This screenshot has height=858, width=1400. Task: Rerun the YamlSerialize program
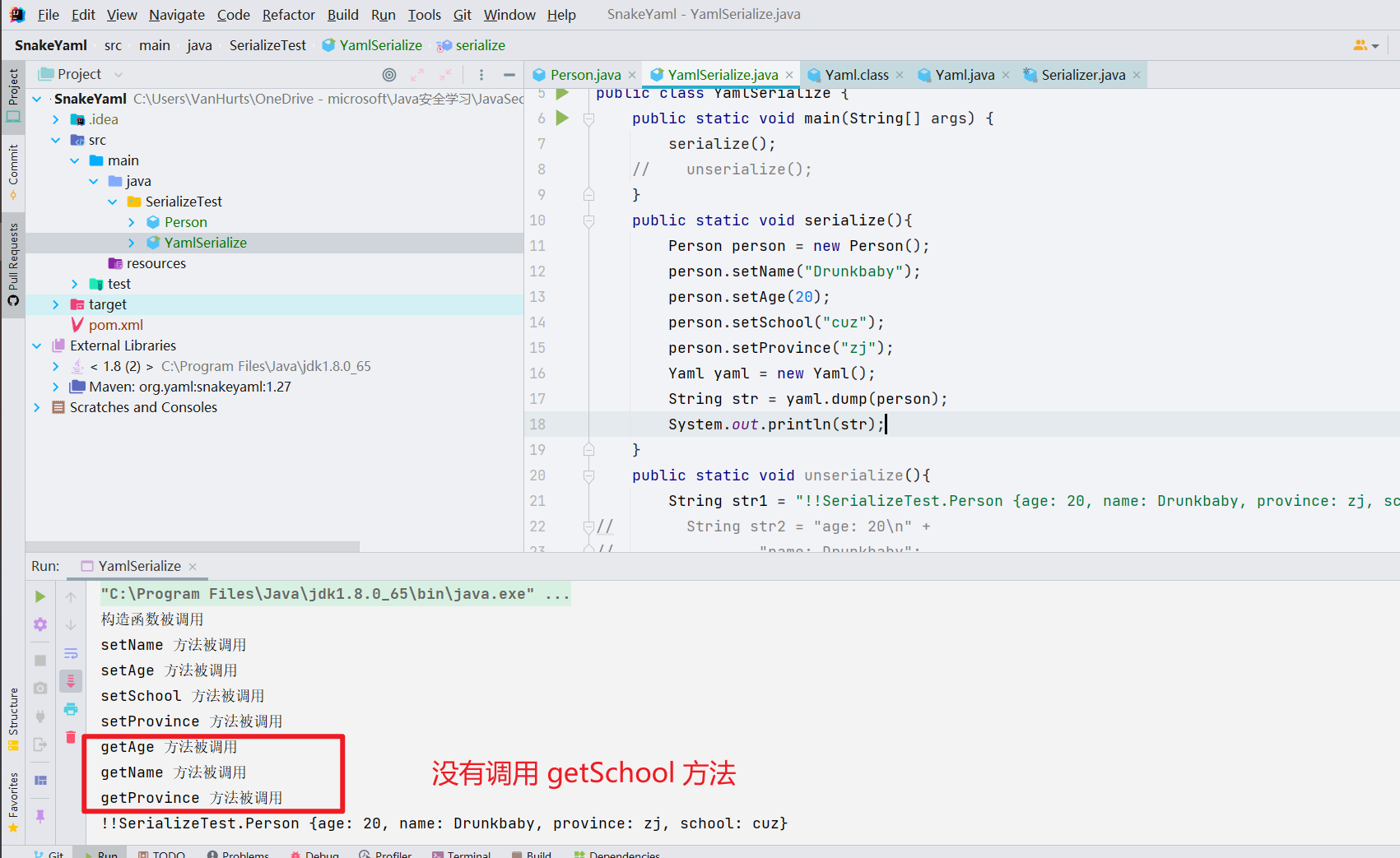tap(40, 596)
